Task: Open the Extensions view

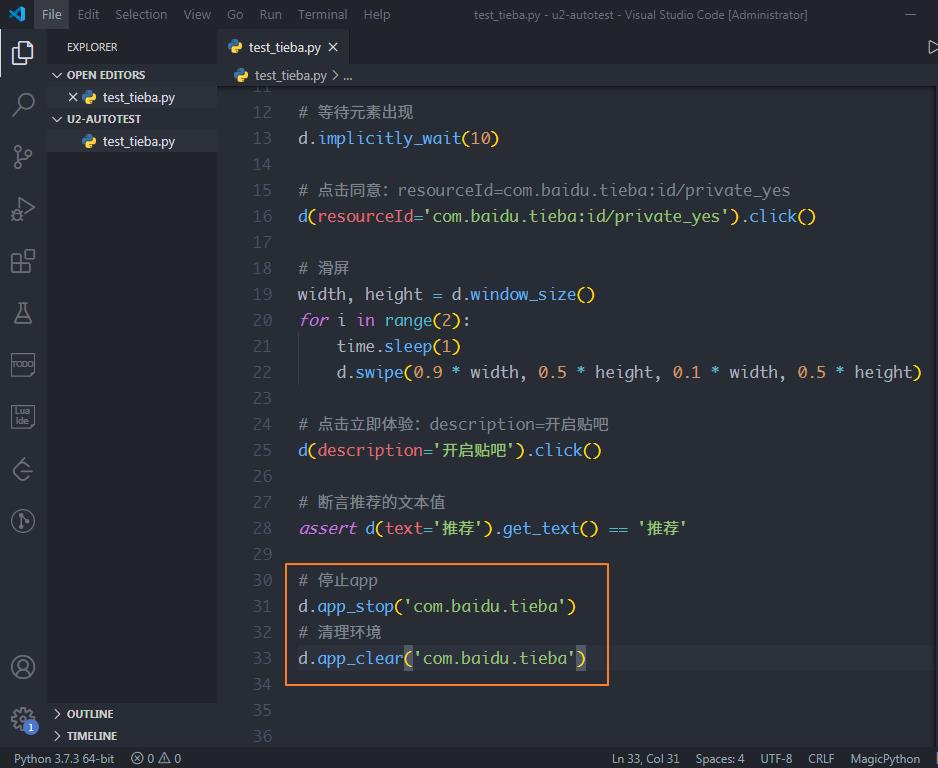Action: coord(23,261)
